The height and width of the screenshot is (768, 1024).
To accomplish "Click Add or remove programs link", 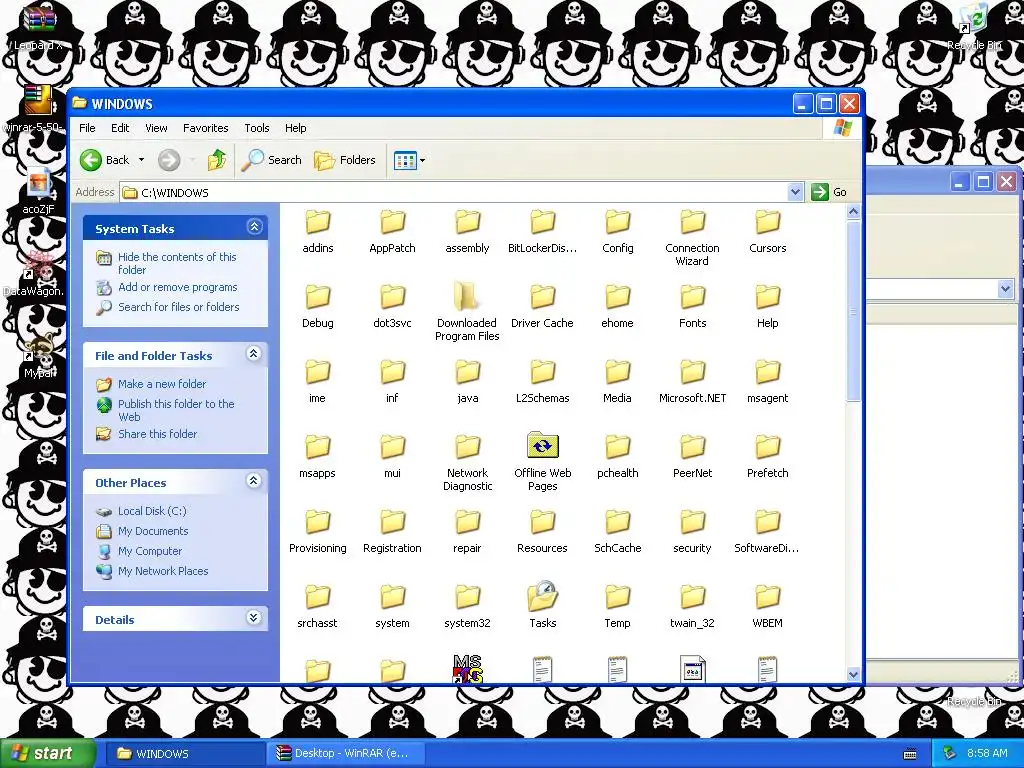I will (178, 287).
